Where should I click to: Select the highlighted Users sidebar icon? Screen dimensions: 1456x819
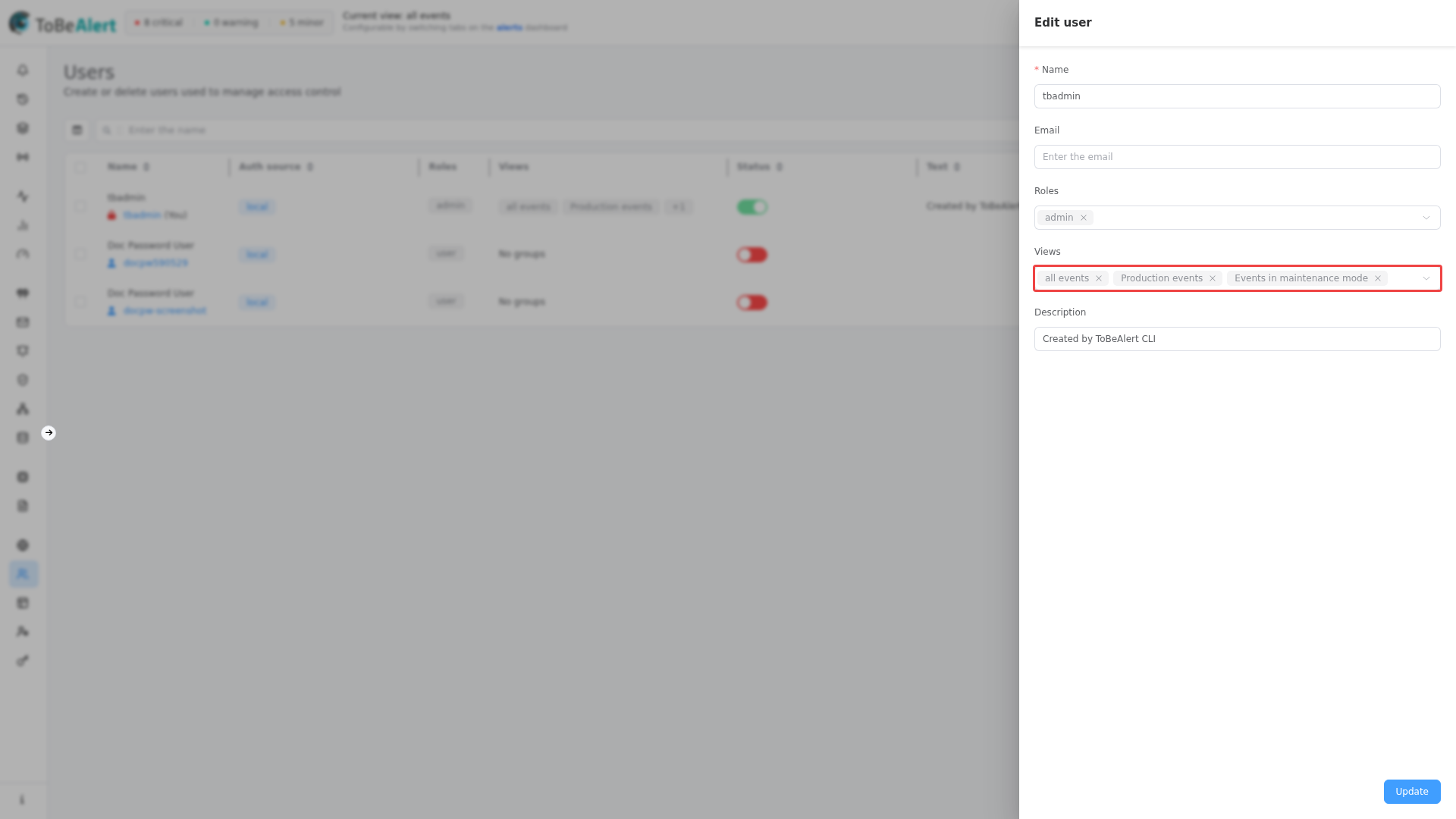coord(24,574)
